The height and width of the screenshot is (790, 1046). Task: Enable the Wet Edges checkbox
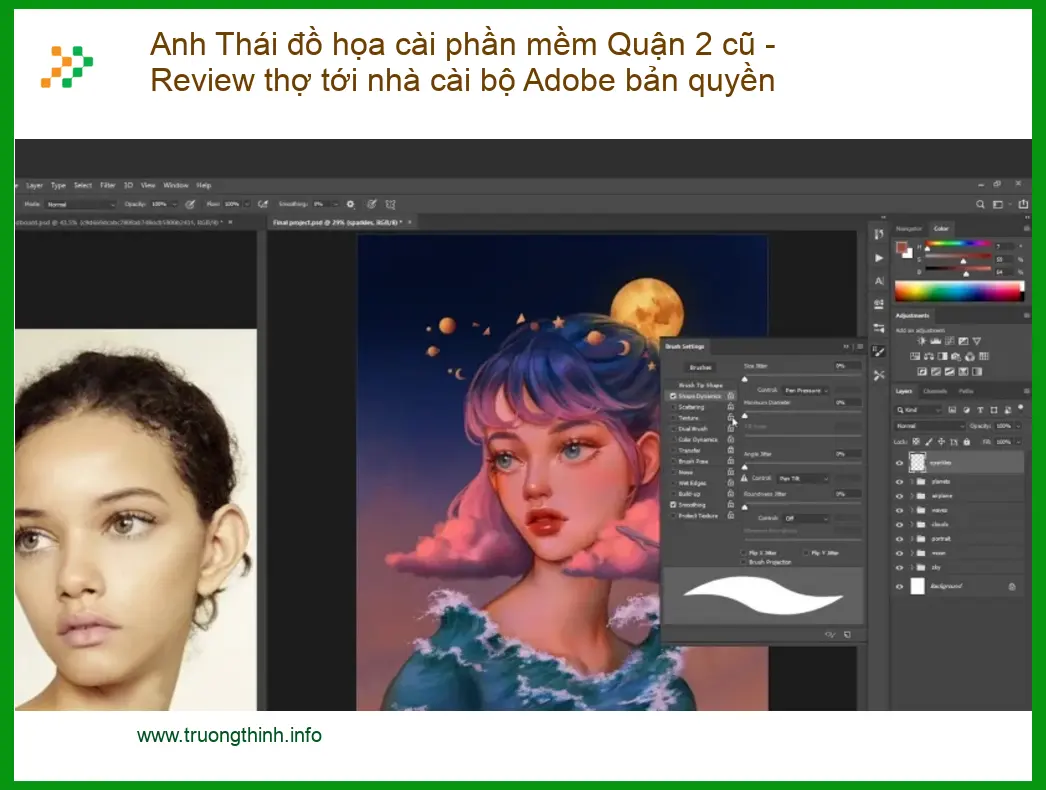coord(673,483)
